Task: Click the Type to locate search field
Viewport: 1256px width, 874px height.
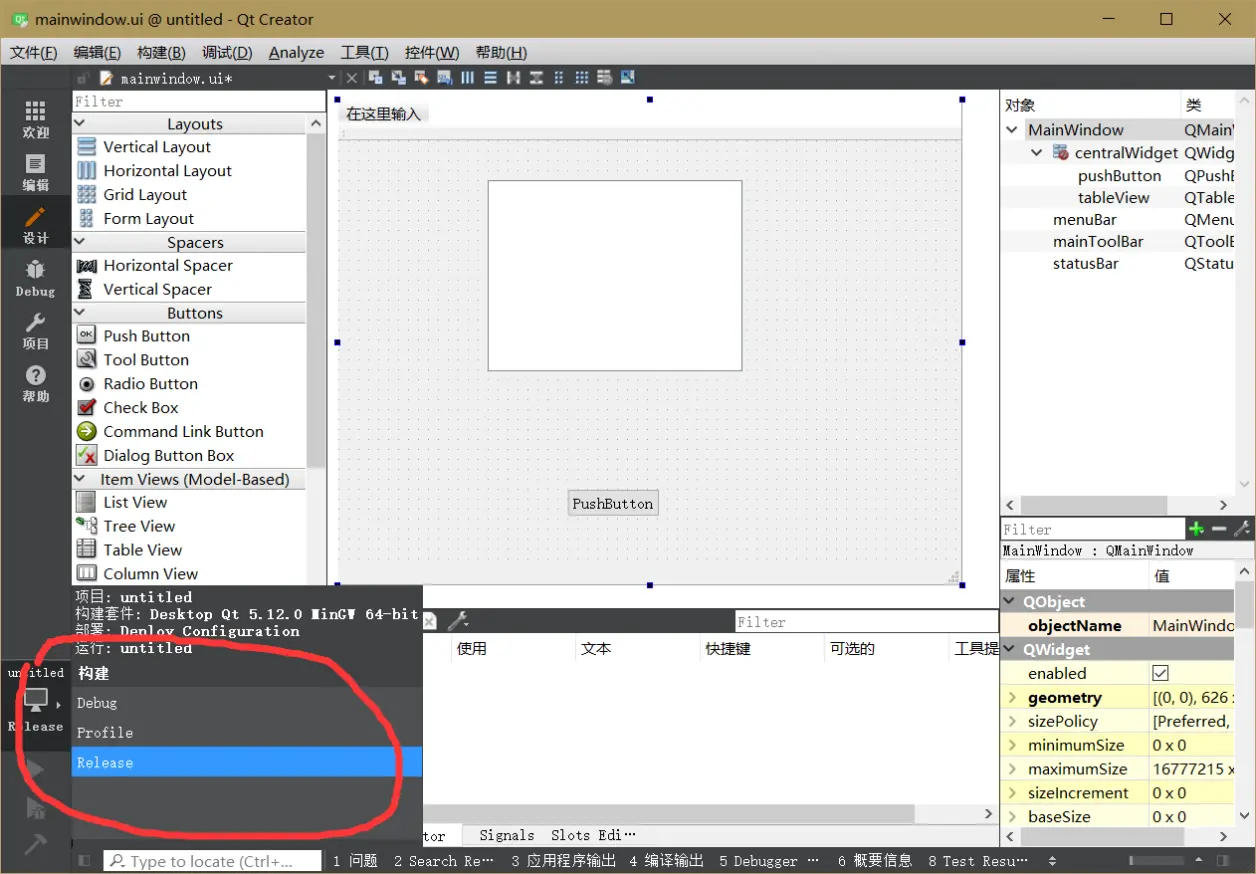Action: (x=213, y=861)
